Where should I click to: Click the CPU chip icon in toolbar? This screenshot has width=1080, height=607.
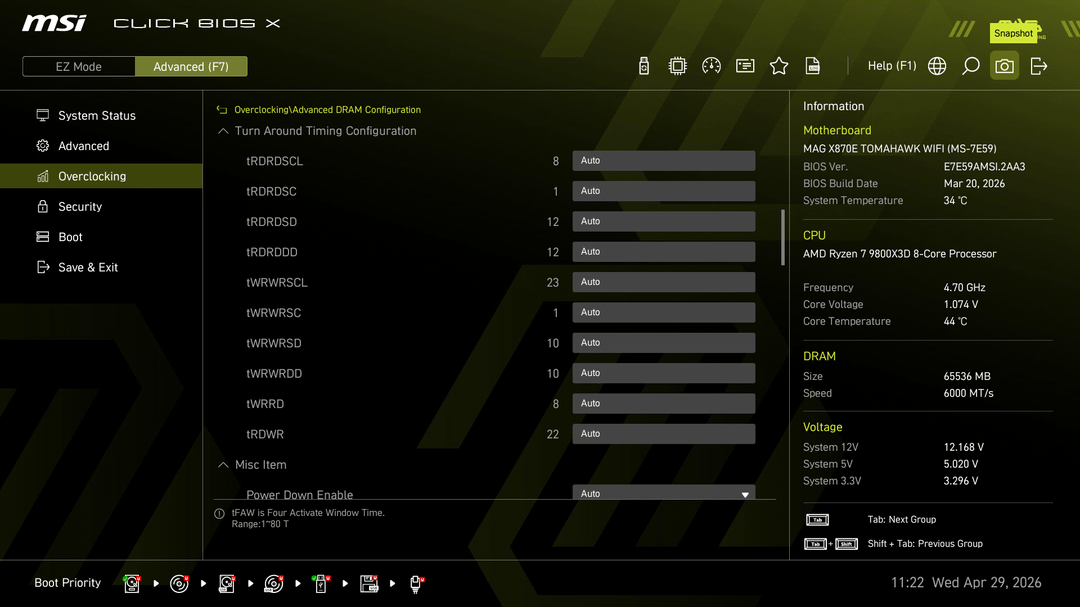[x=677, y=66]
